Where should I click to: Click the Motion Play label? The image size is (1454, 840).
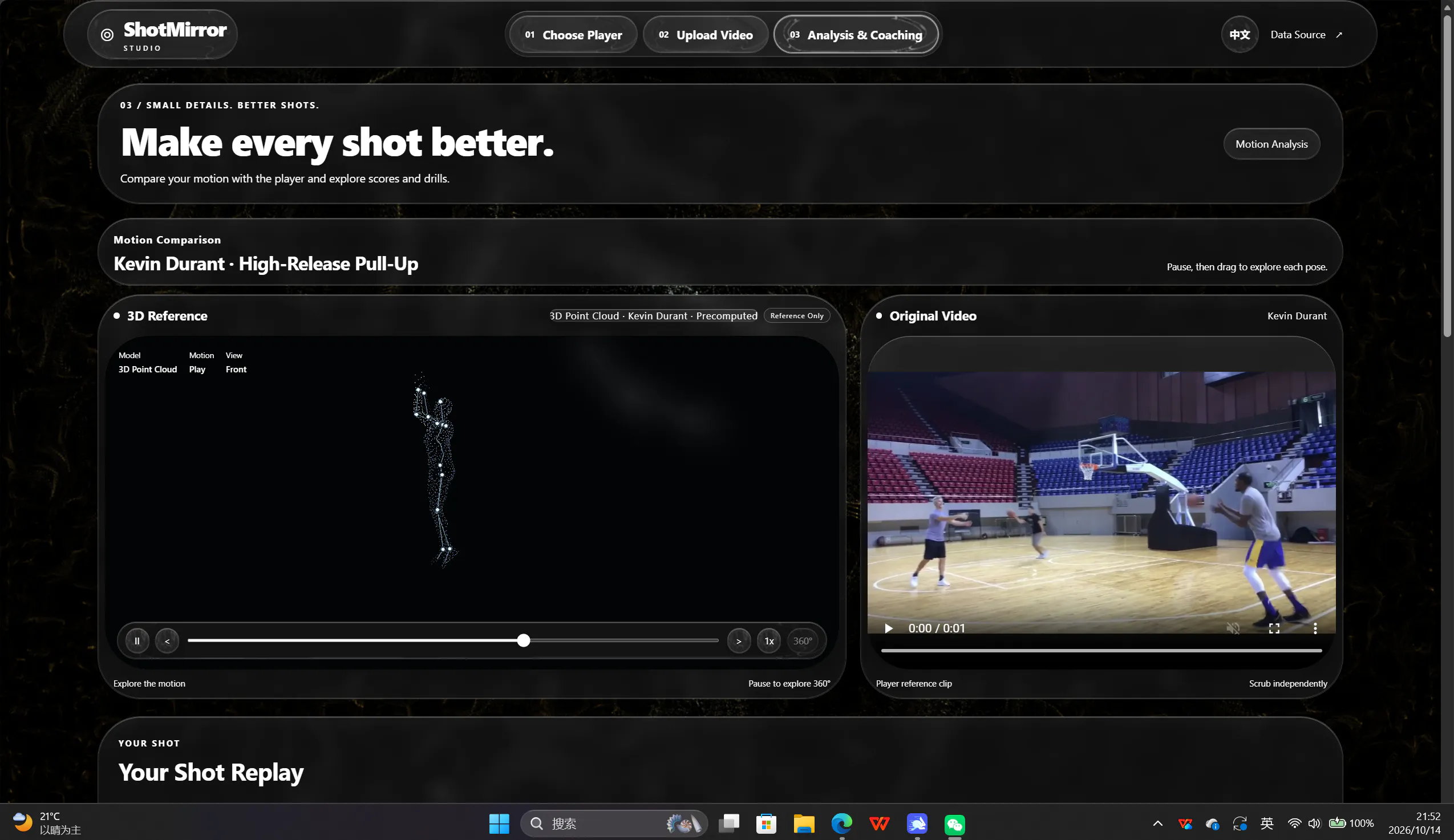tap(197, 369)
